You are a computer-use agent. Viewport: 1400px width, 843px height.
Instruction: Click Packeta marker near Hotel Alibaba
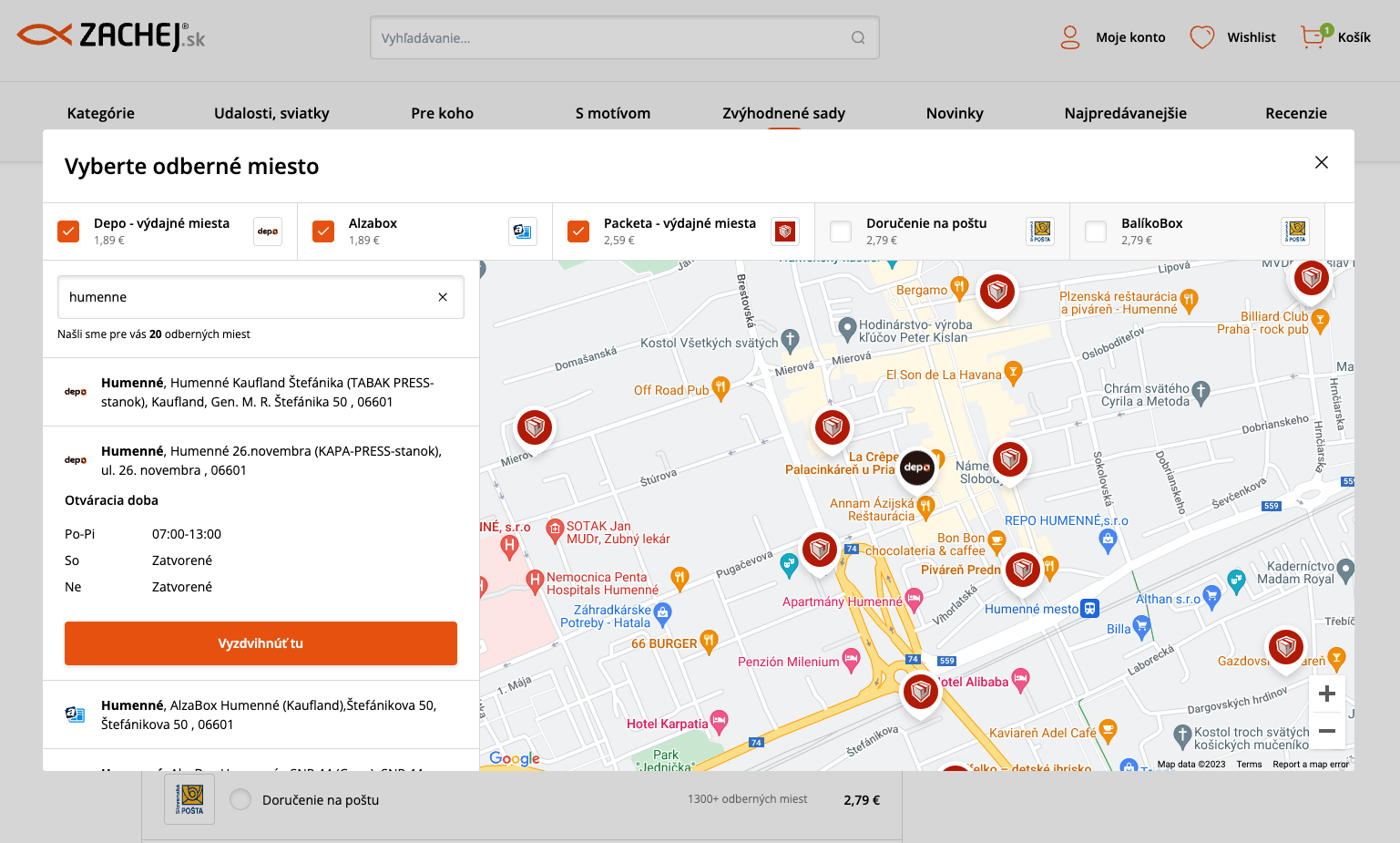tap(921, 693)
